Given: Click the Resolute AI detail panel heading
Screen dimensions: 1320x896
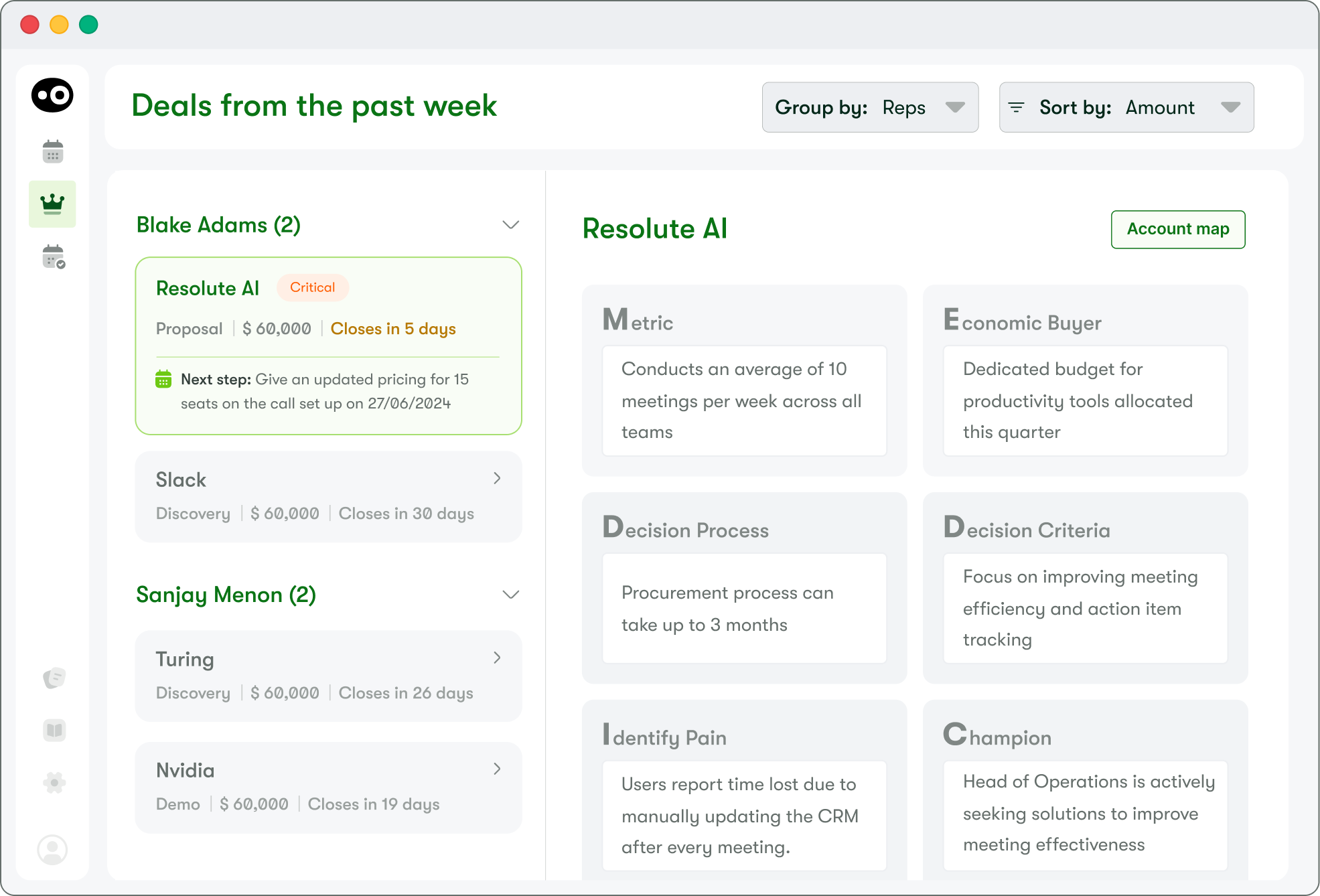Looking at the screenshot, I should pyautogui.click(x=655, y=229).
